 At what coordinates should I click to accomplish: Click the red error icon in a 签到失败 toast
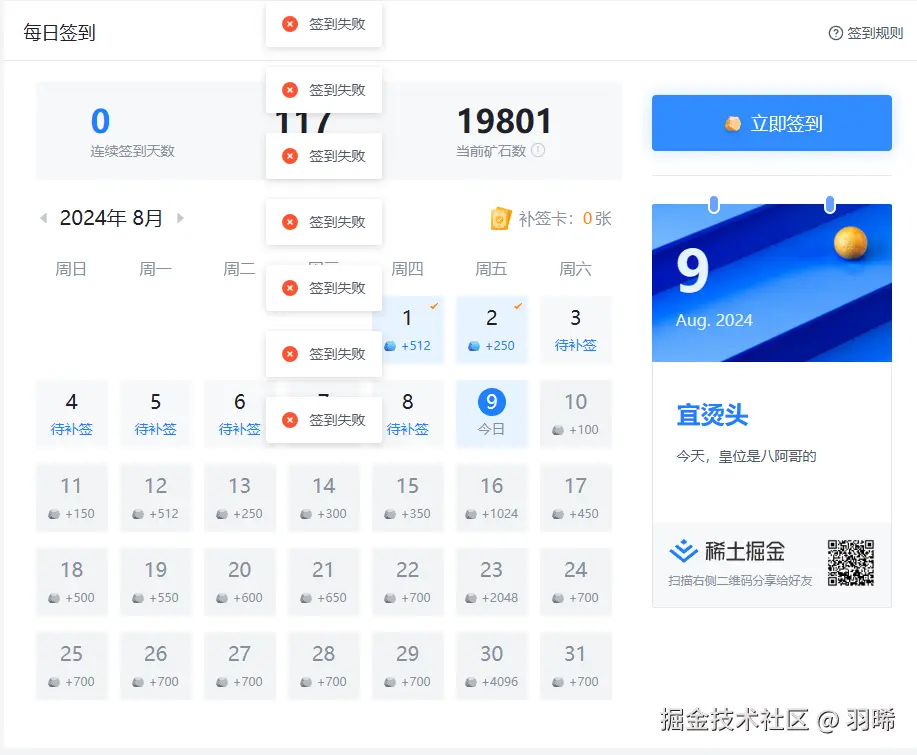coord(291,24)
